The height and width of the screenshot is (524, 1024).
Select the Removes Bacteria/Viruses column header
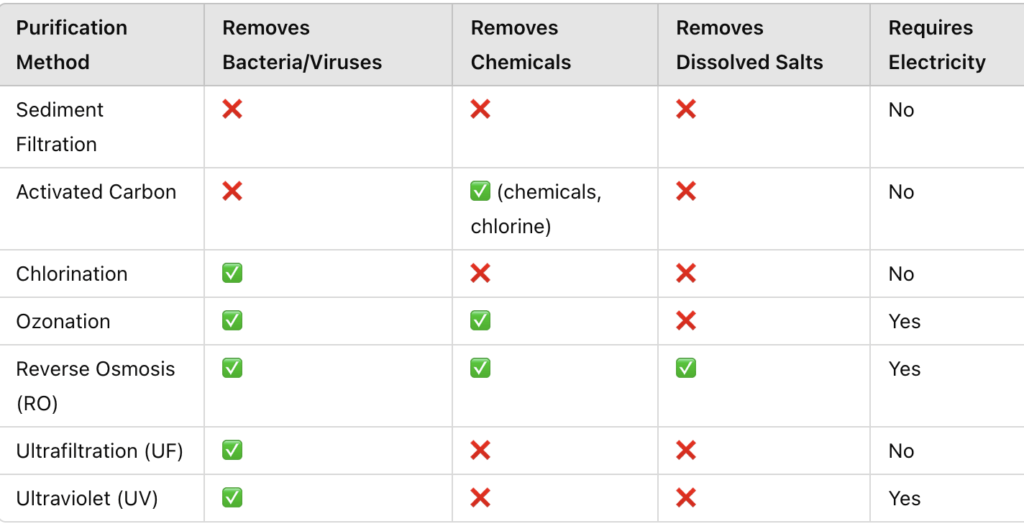[x=302, y=45]
